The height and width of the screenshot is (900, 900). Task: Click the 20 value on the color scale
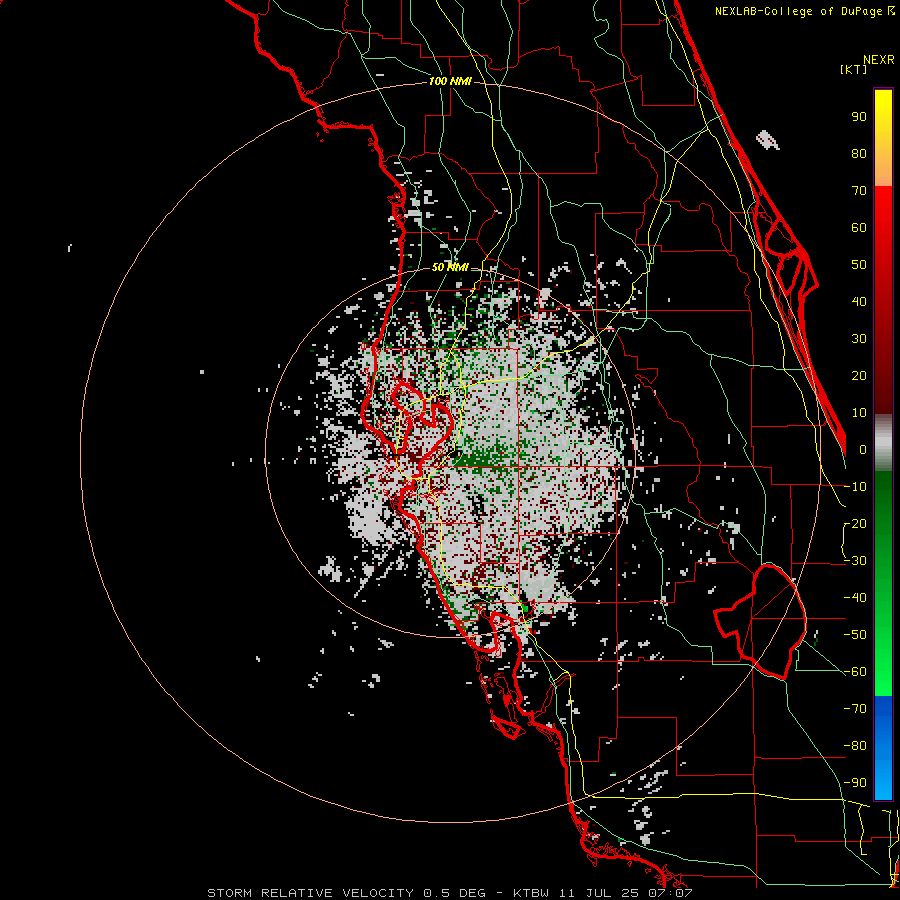coord(859,376)
